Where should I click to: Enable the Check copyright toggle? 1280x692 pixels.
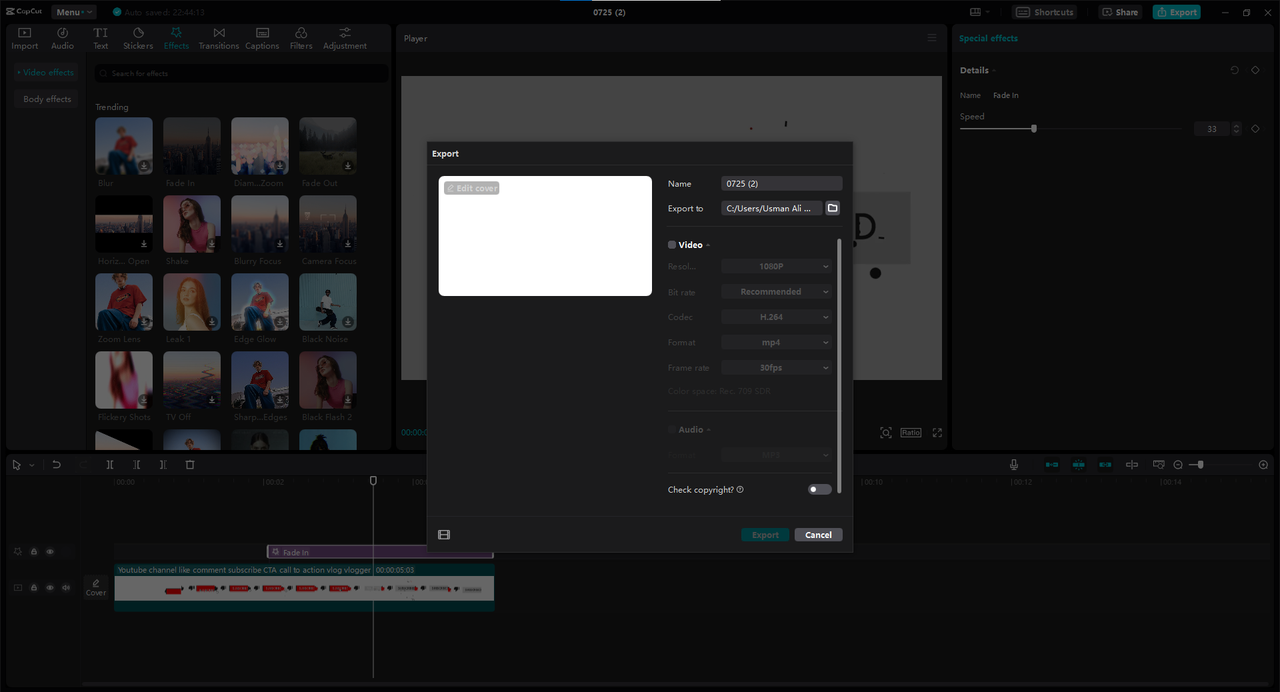[x=820, y=490]
